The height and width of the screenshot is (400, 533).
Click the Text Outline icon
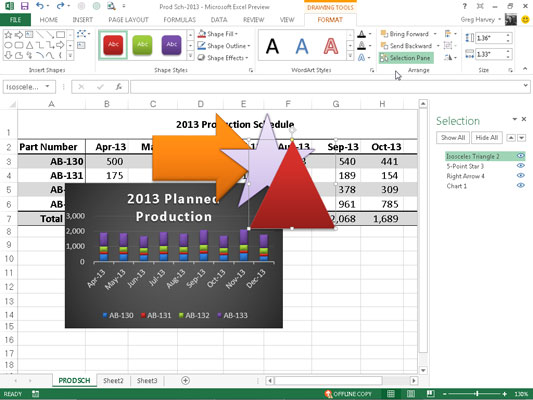click(x=361, y=46)
